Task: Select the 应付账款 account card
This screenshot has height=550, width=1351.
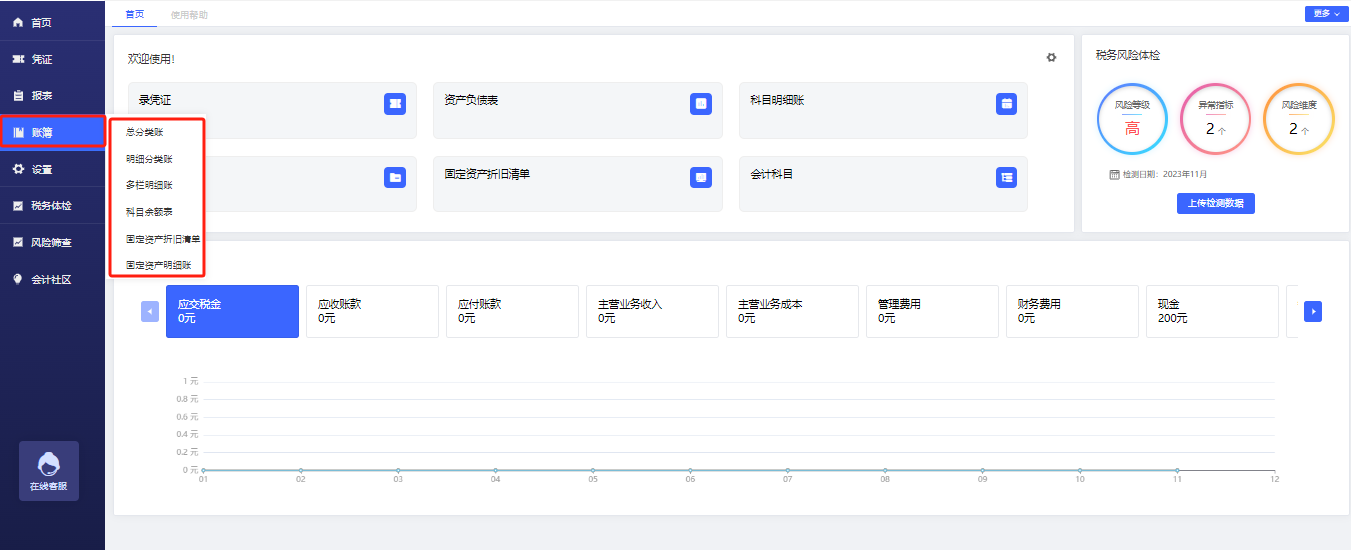Action: point(512,311)
